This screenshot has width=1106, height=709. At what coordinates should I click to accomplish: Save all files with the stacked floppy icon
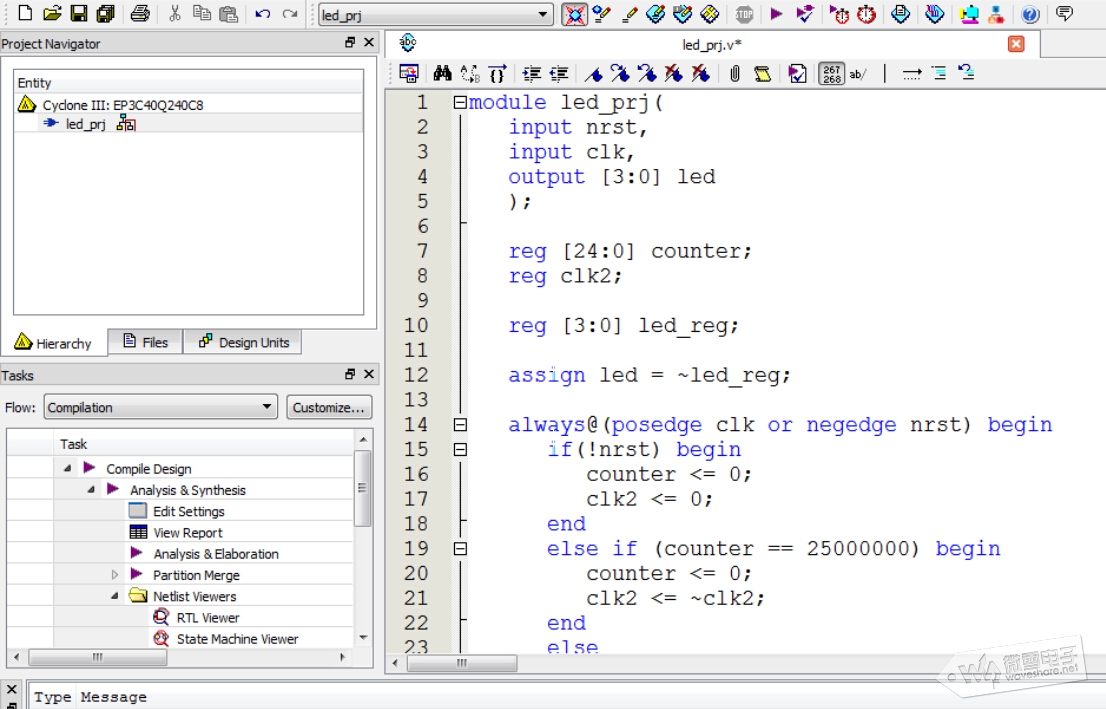coord(106,13)
